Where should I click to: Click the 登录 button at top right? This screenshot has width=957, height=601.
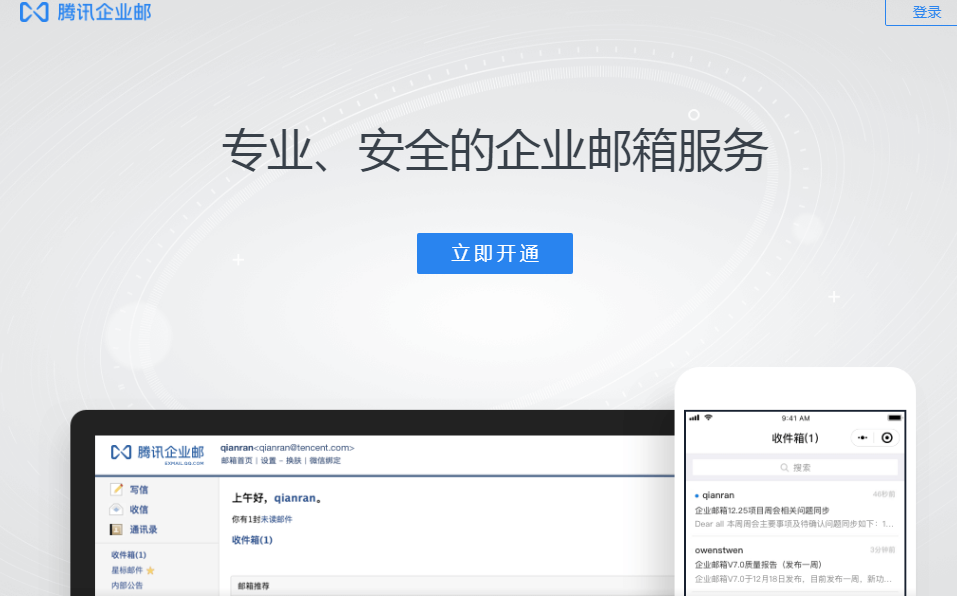pos(926,12)
